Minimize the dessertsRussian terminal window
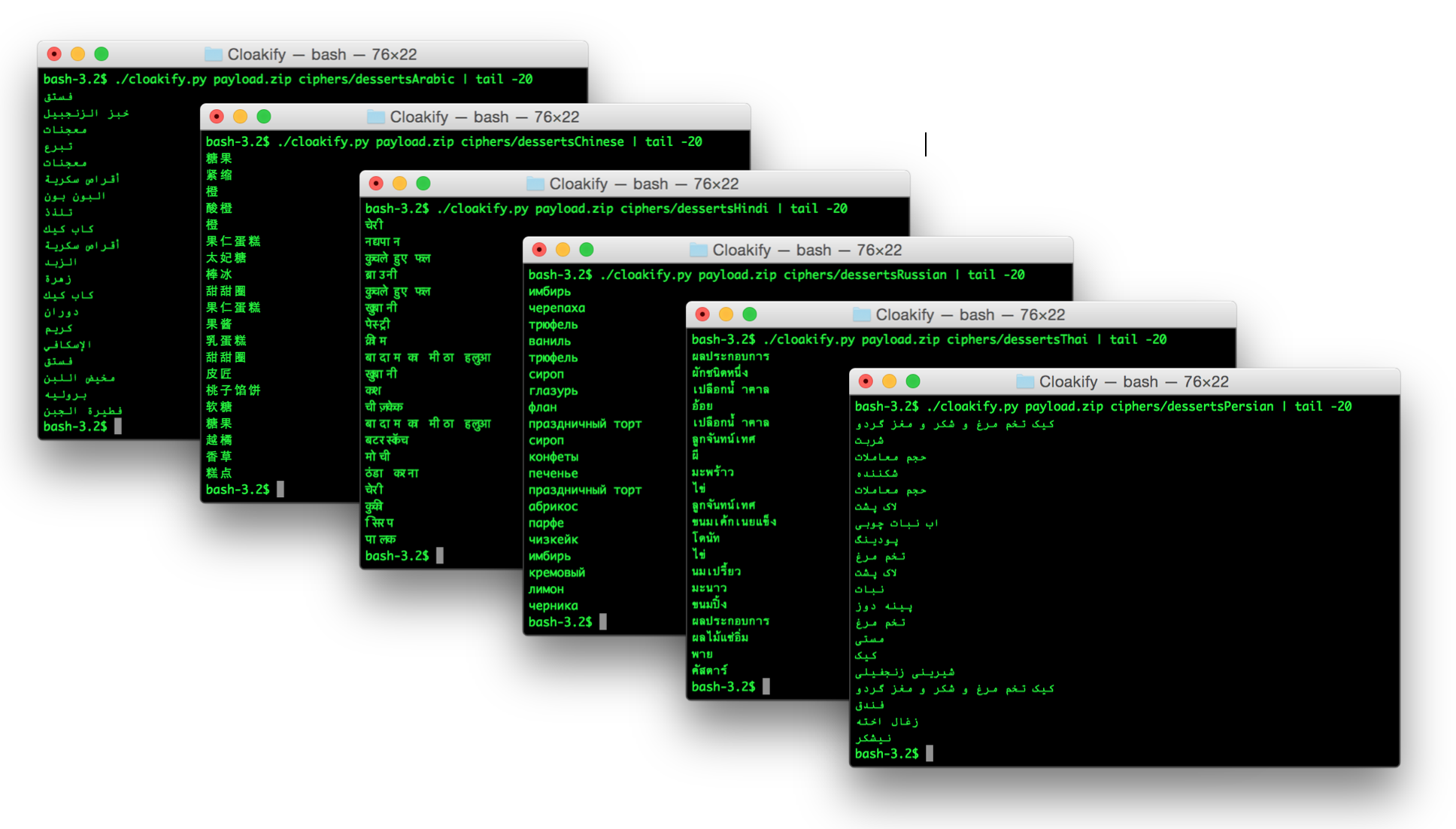This screenshot has width=1456, height=829. (563, 250)
